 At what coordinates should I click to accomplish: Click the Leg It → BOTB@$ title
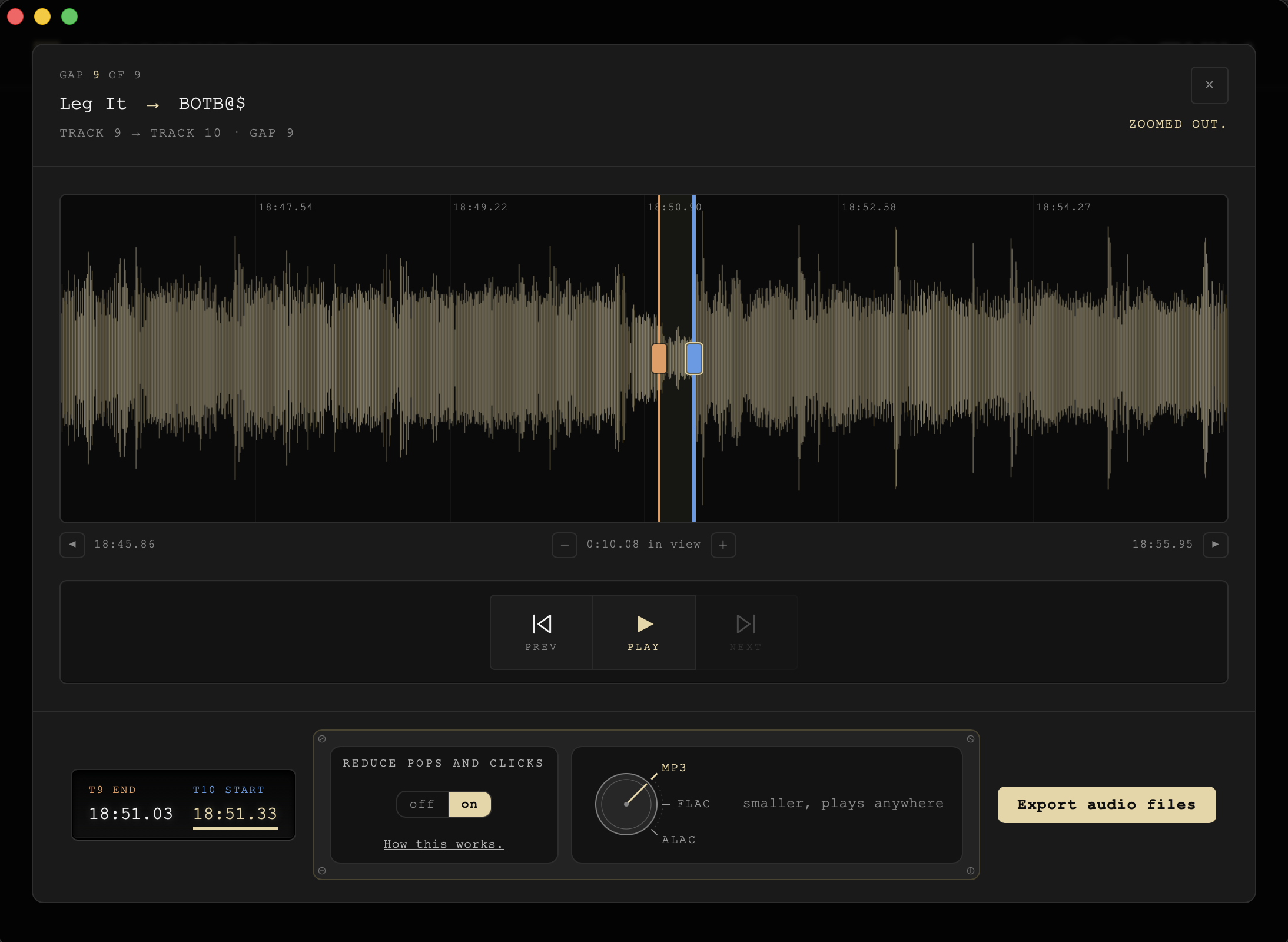point(152,104)
